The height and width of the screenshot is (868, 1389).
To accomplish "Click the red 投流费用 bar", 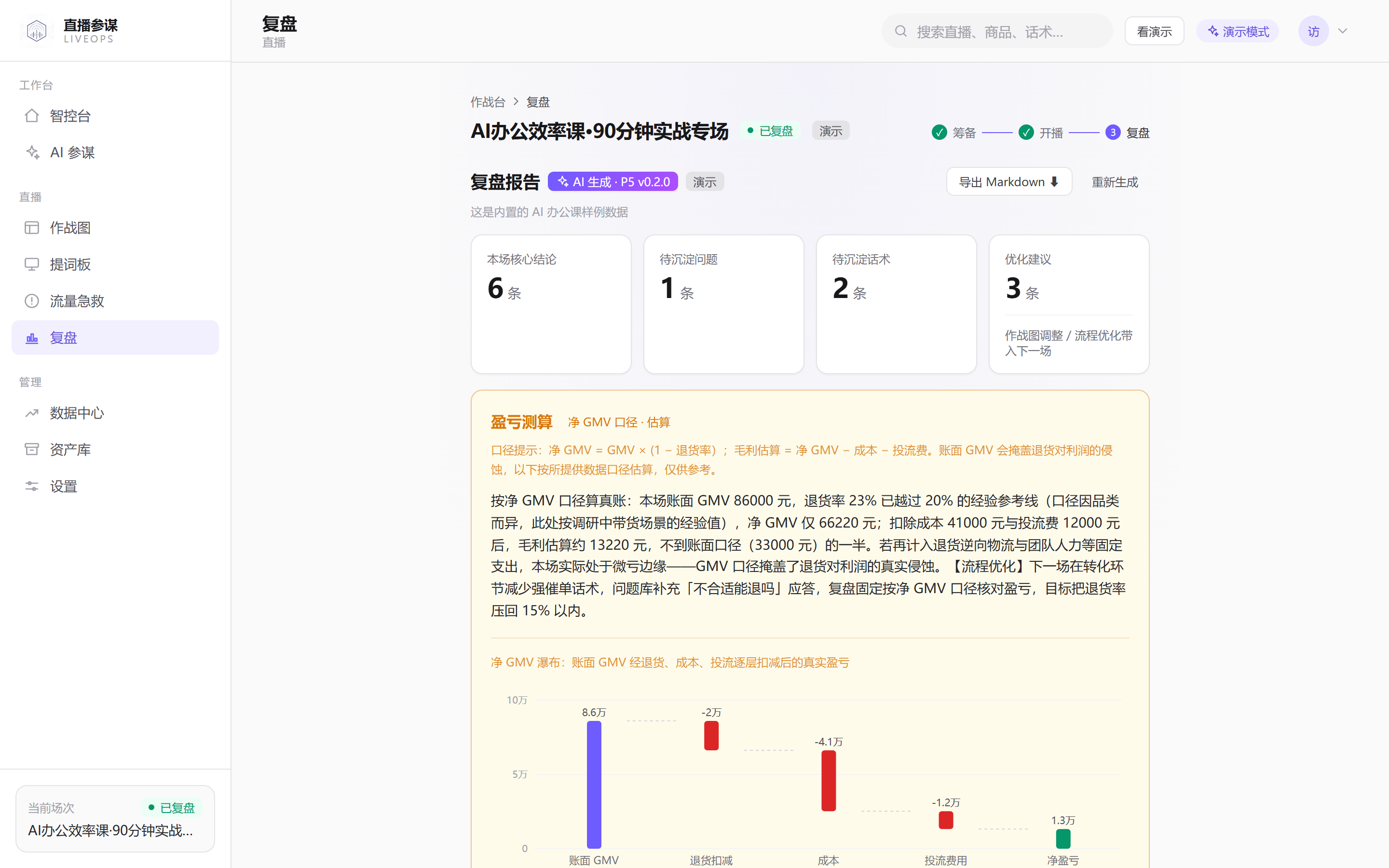I will (946, 820).
